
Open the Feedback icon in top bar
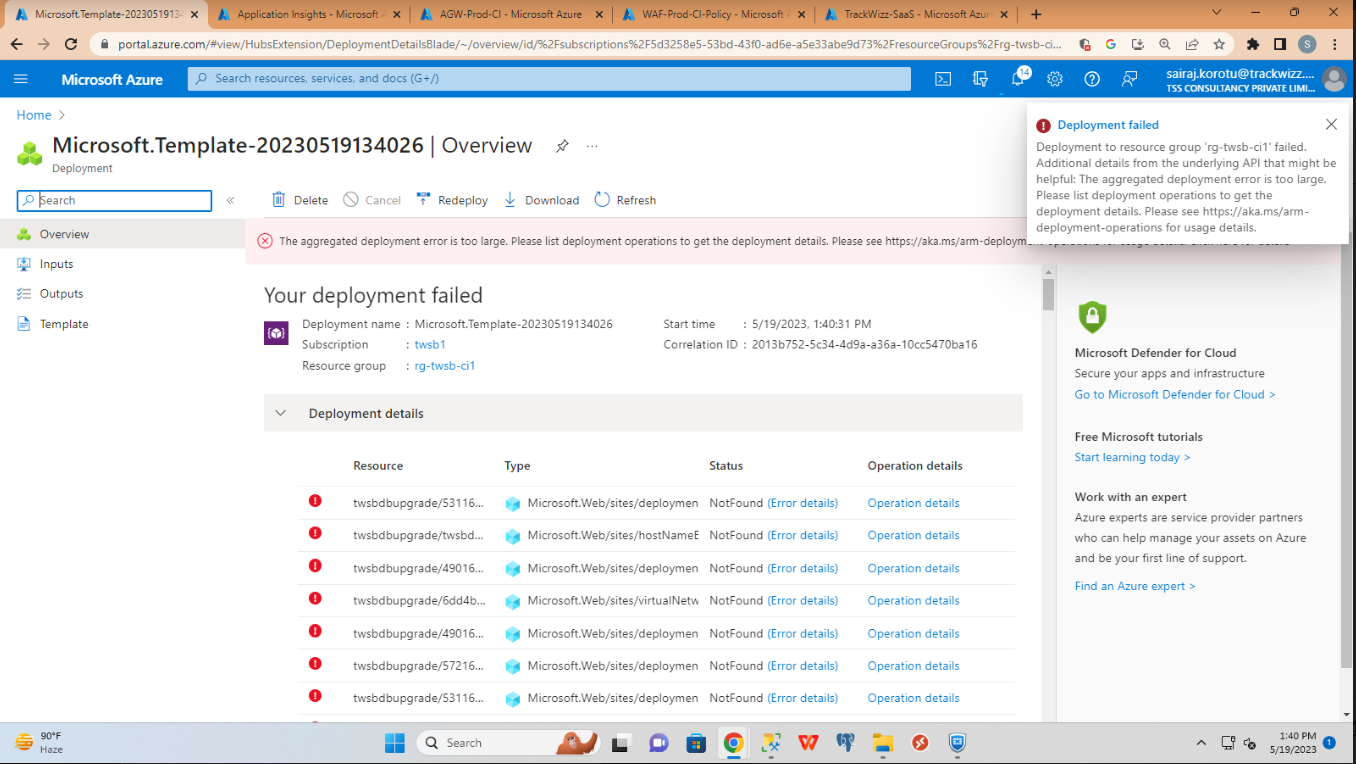click(x=1129, y=79)
